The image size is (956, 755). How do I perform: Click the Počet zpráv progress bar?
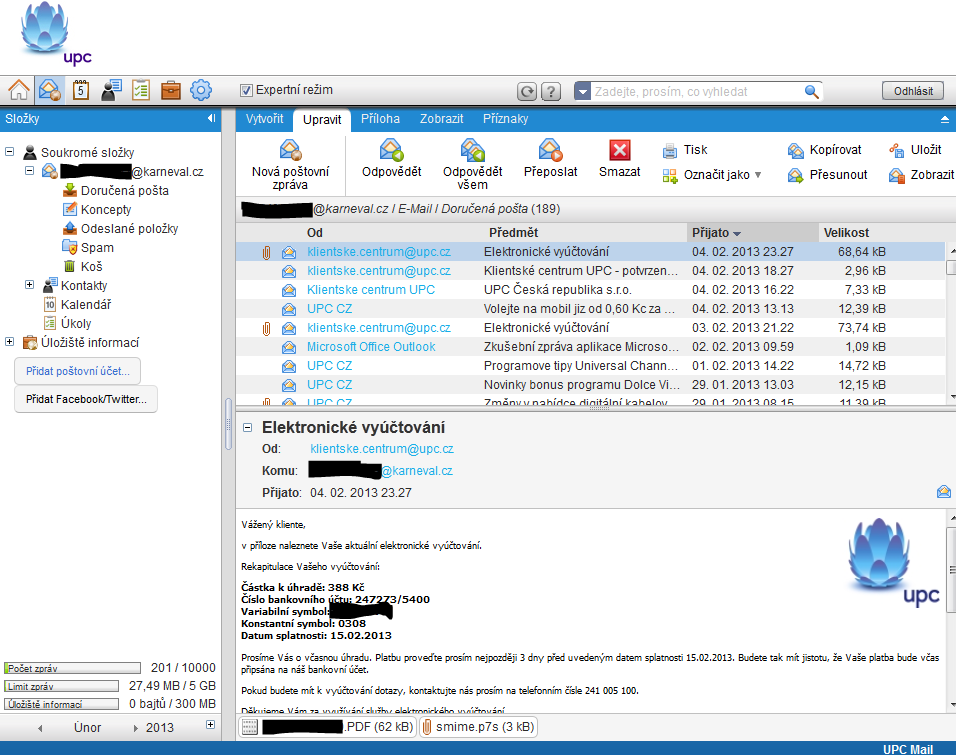[72, 668]
